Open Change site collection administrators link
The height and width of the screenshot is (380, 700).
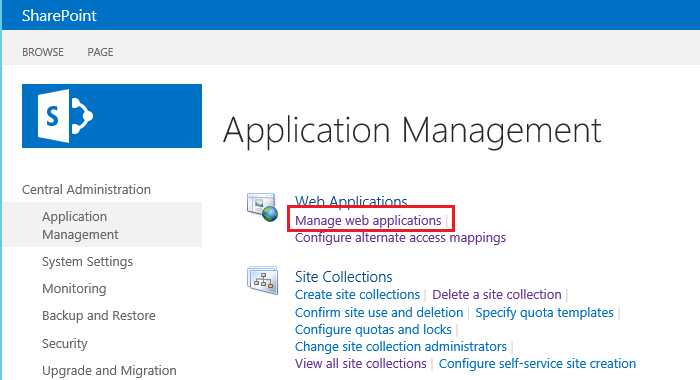(x=401, y=347)
